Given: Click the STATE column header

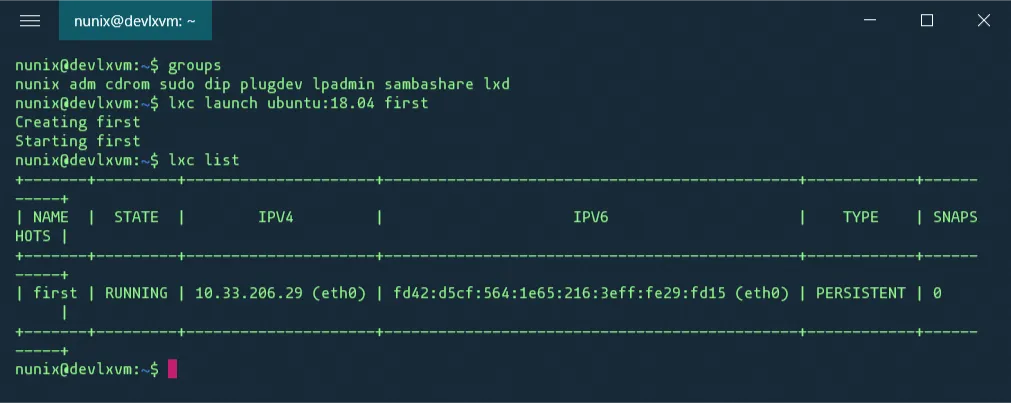Looking at the screenshot, I should click(x=136, y=217).
